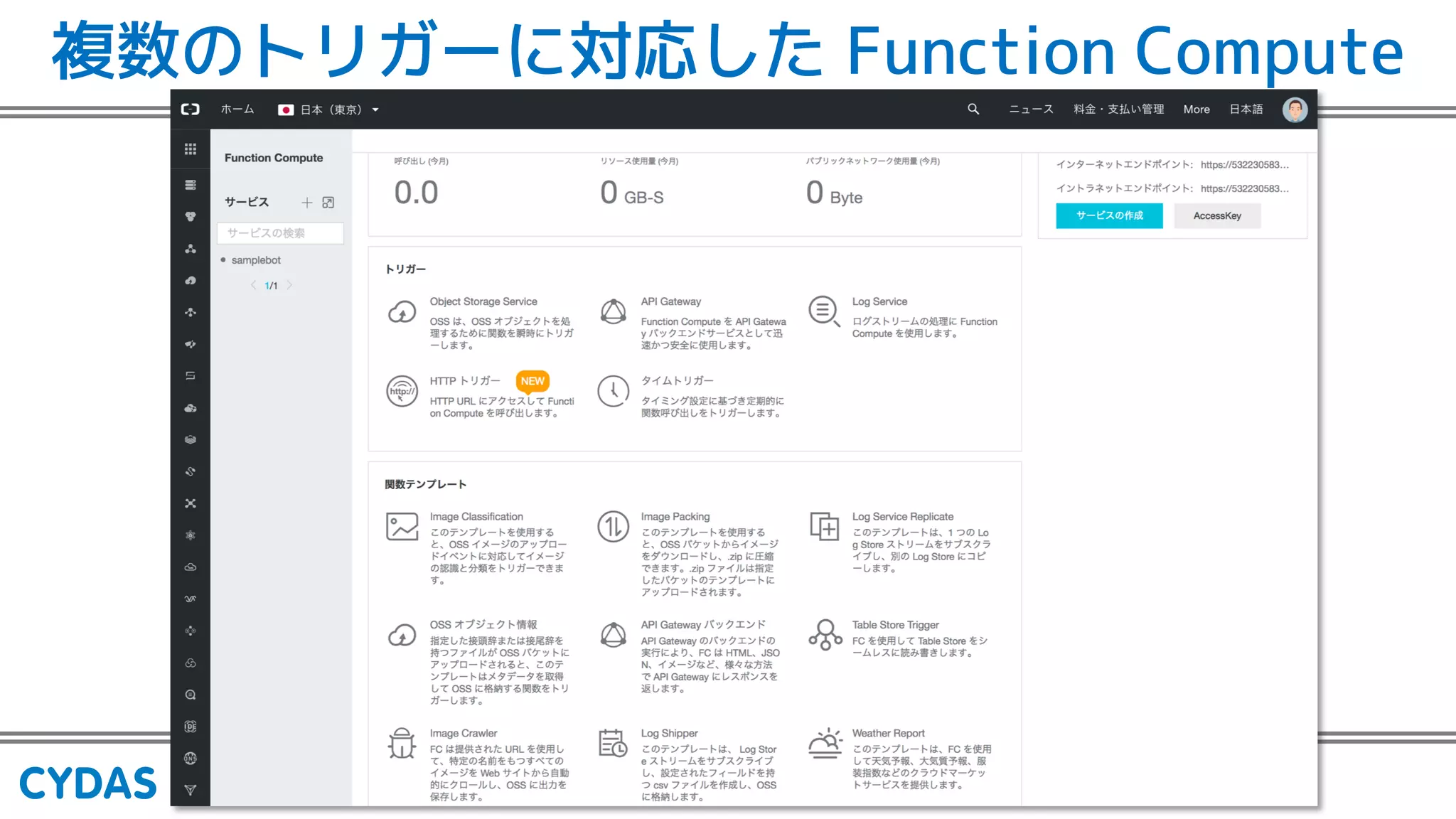Screen dimensions: 1456x819
Task: Open 料金・支払い管理 menu
Action: pos(1118,109)
